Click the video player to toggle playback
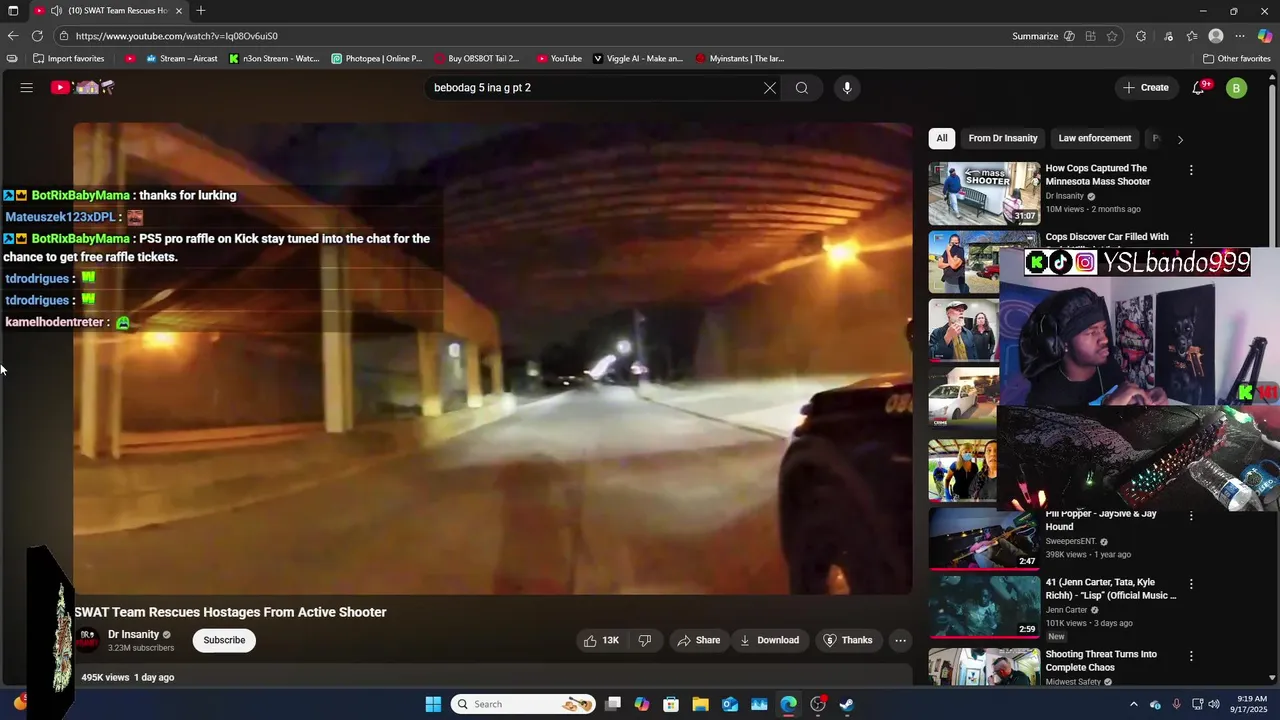Screen dimensions: 1280x720 click(x=492, y=358)
